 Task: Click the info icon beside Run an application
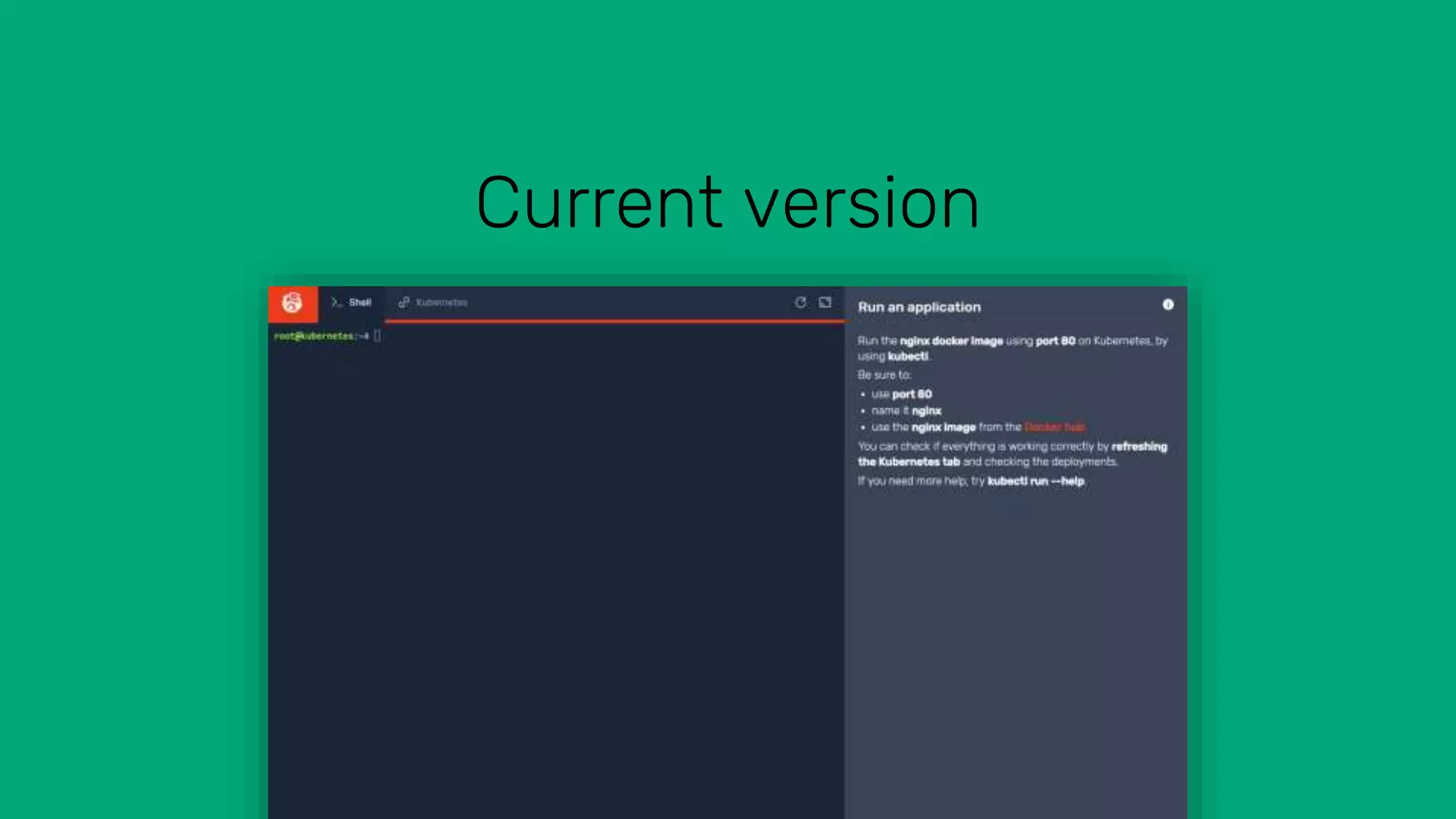(x=1168, y=304)
